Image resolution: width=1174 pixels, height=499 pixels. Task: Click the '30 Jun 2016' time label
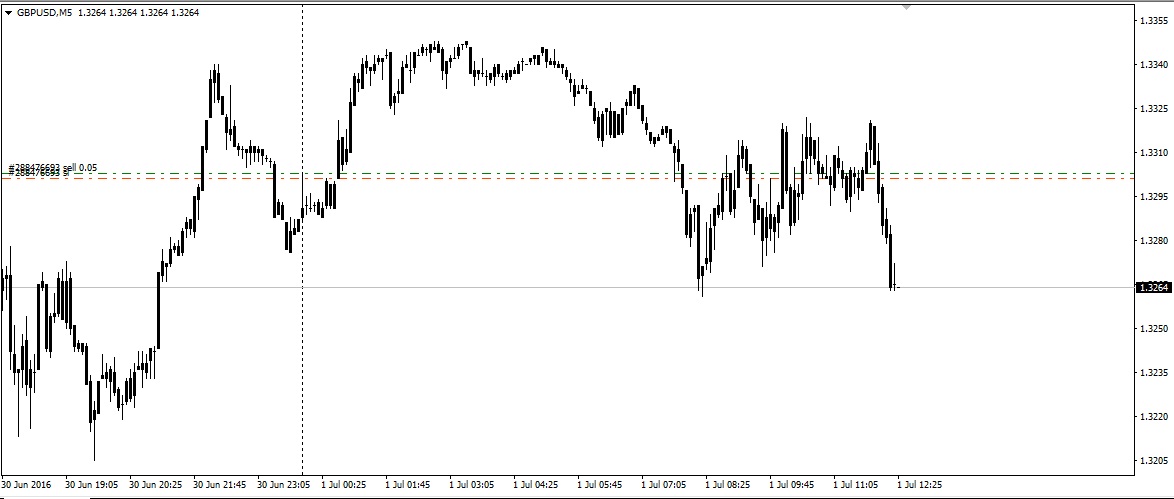25,485
